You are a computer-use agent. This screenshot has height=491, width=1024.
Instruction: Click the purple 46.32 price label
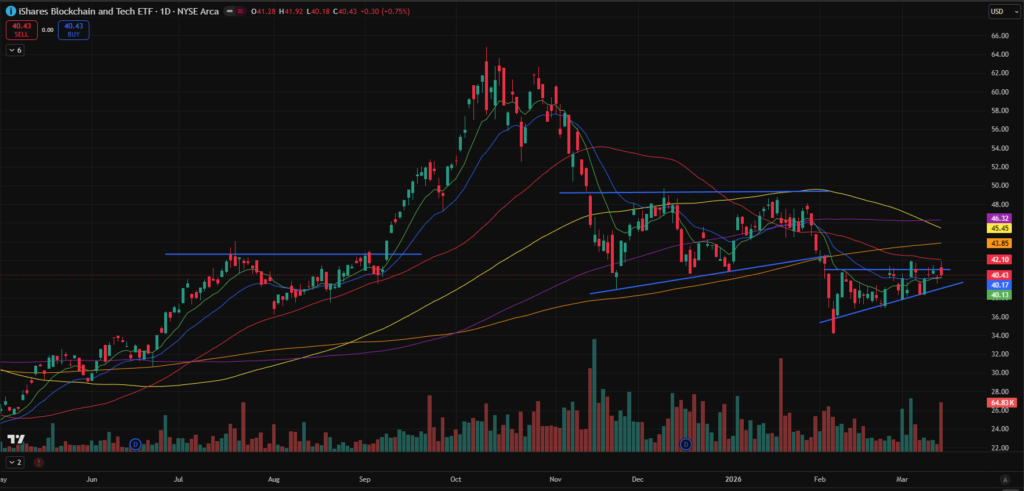[1001, 218]
